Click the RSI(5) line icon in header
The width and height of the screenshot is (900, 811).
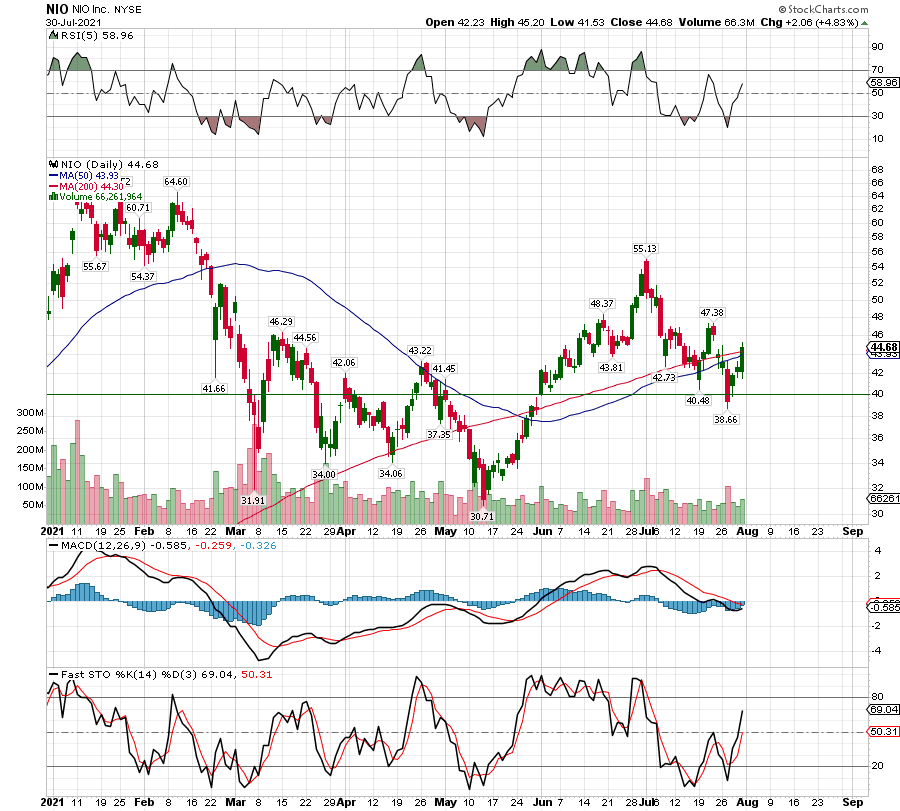[52, 34]
